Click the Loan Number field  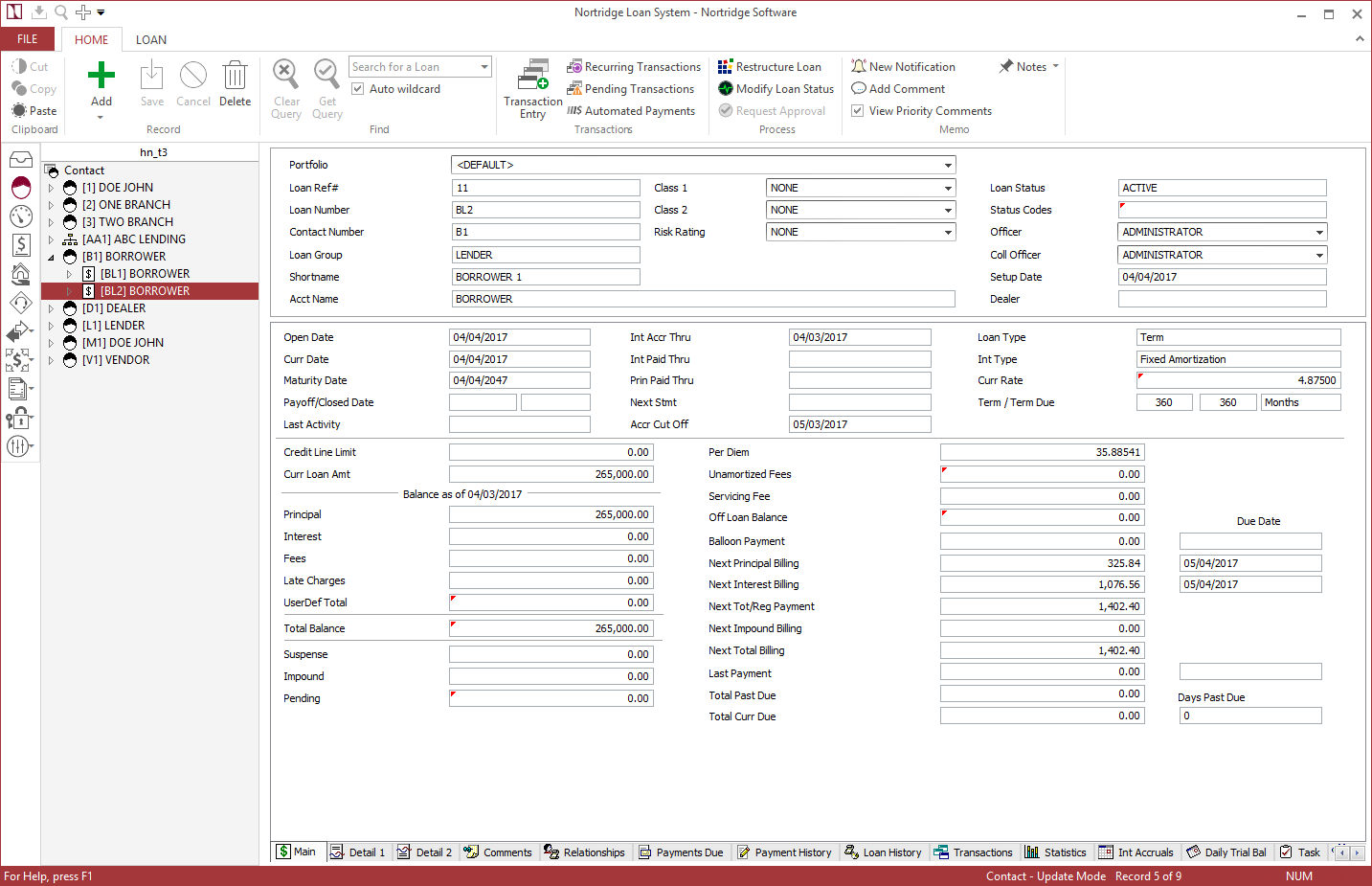pyautogui.click(x=546, y=210)
